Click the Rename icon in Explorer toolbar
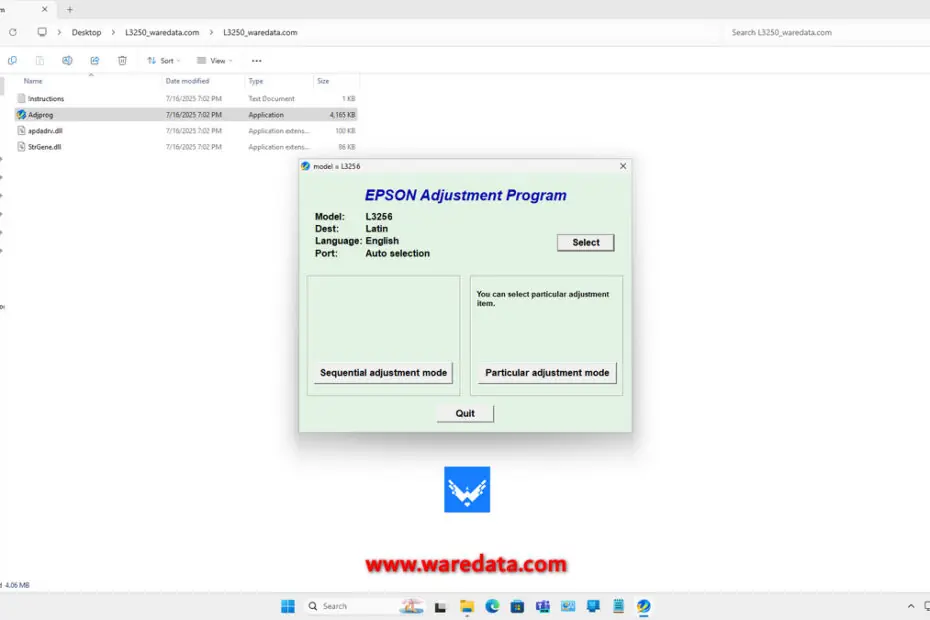 [x=67, y=61]
